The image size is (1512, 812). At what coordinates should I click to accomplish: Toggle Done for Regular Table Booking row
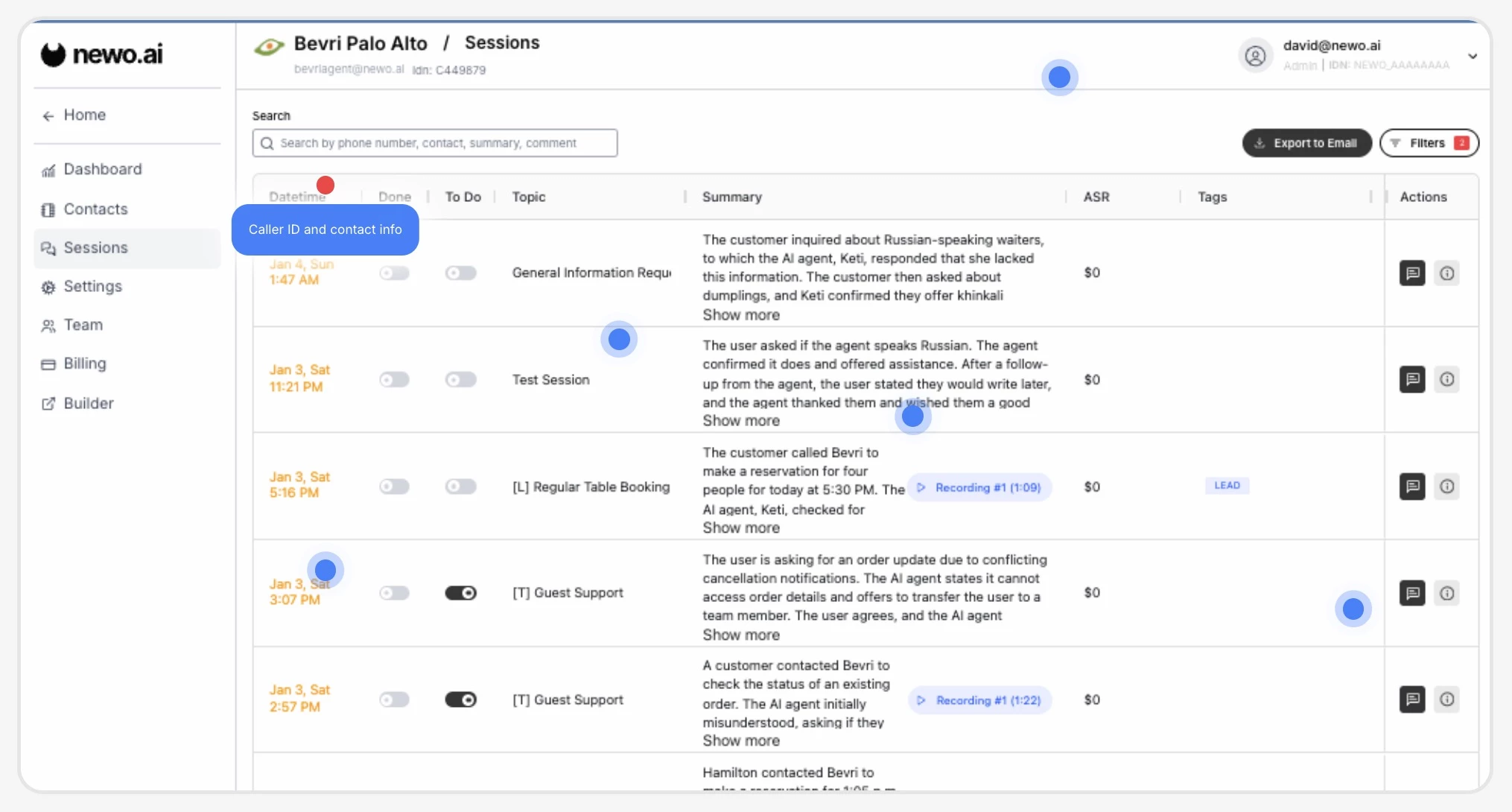395,486
